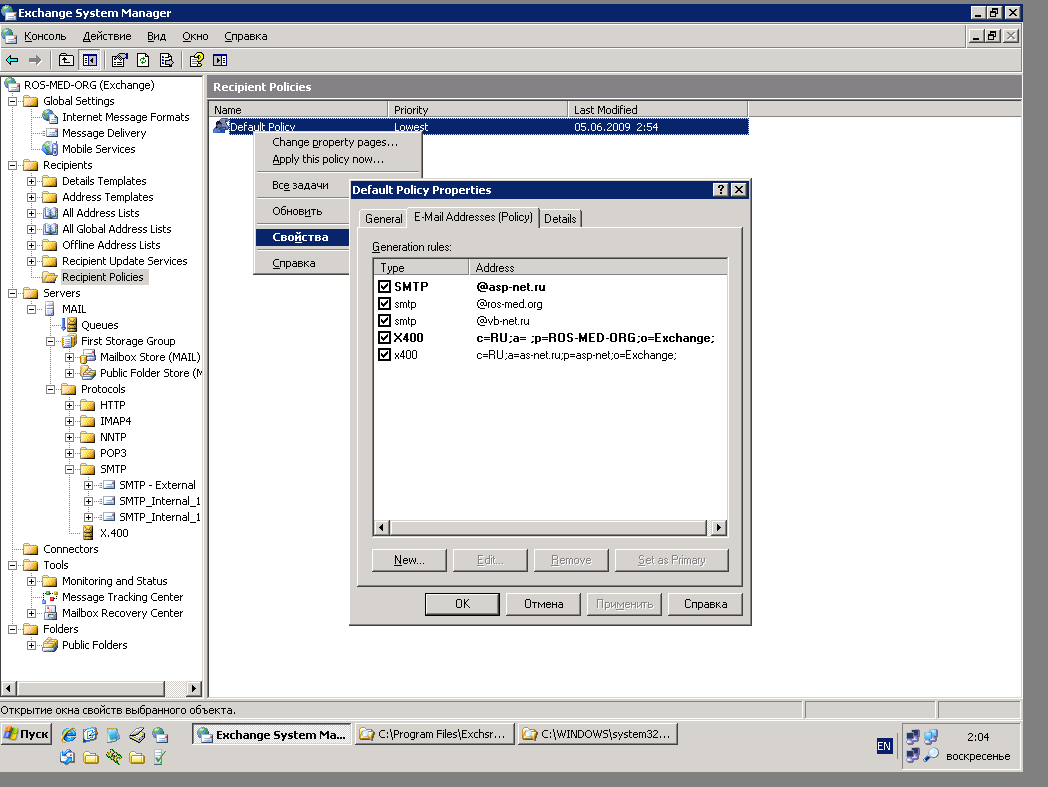
Task: Click the Export list toolbar icon
Action: tap(166, 60)
